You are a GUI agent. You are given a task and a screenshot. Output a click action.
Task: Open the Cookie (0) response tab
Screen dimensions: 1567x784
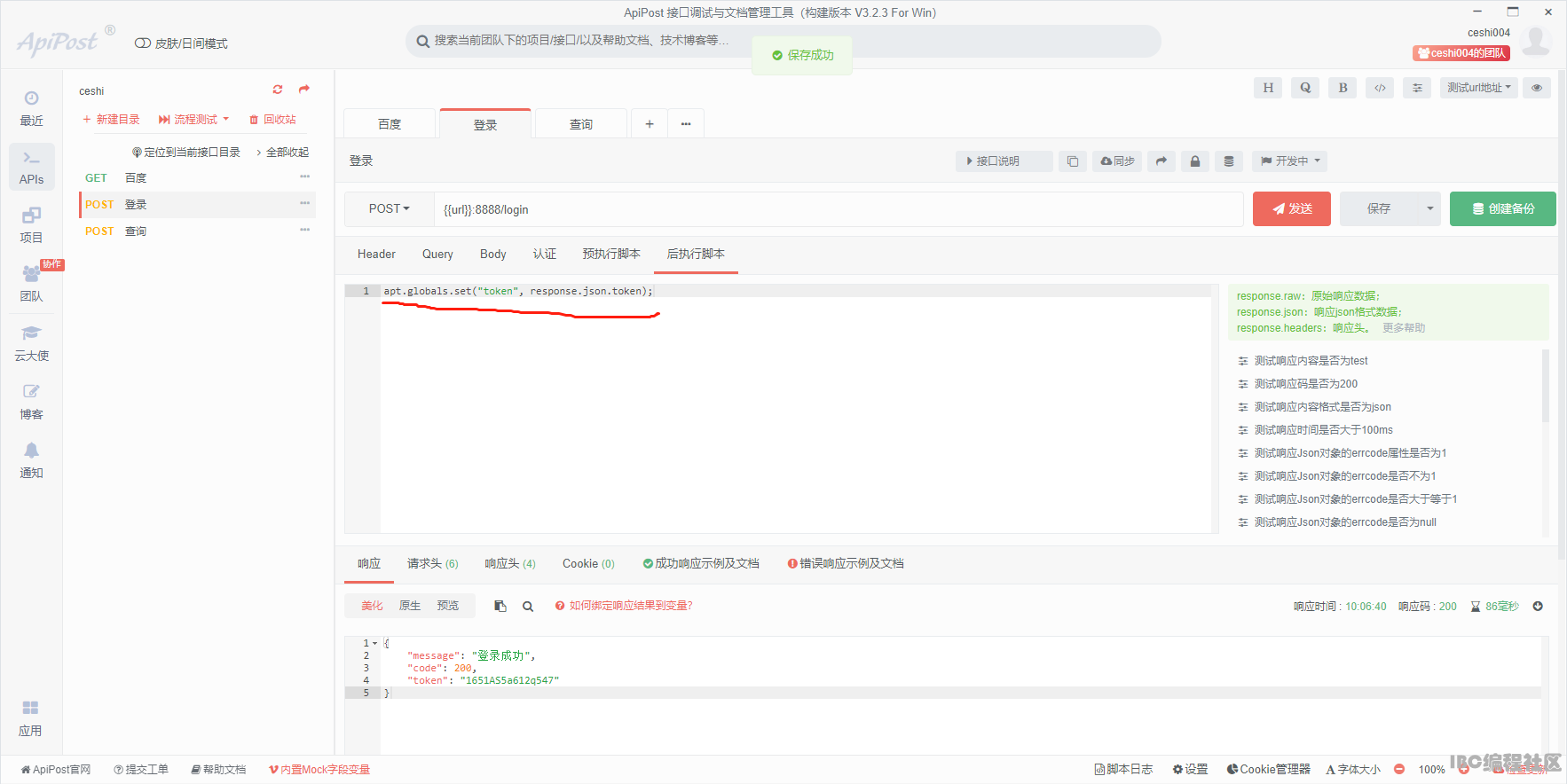(x=588, y=564)
